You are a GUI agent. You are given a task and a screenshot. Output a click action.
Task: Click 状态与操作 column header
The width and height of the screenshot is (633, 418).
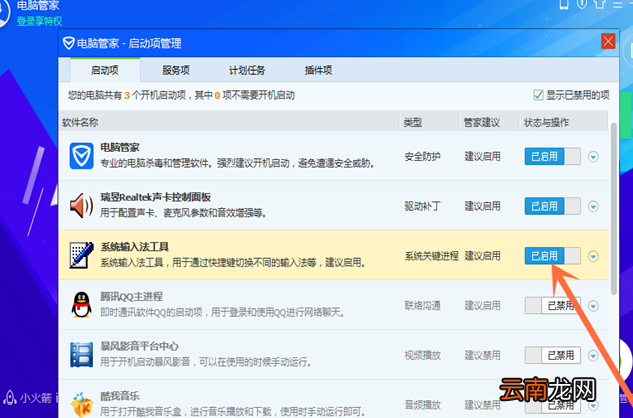tap(546, 122)
